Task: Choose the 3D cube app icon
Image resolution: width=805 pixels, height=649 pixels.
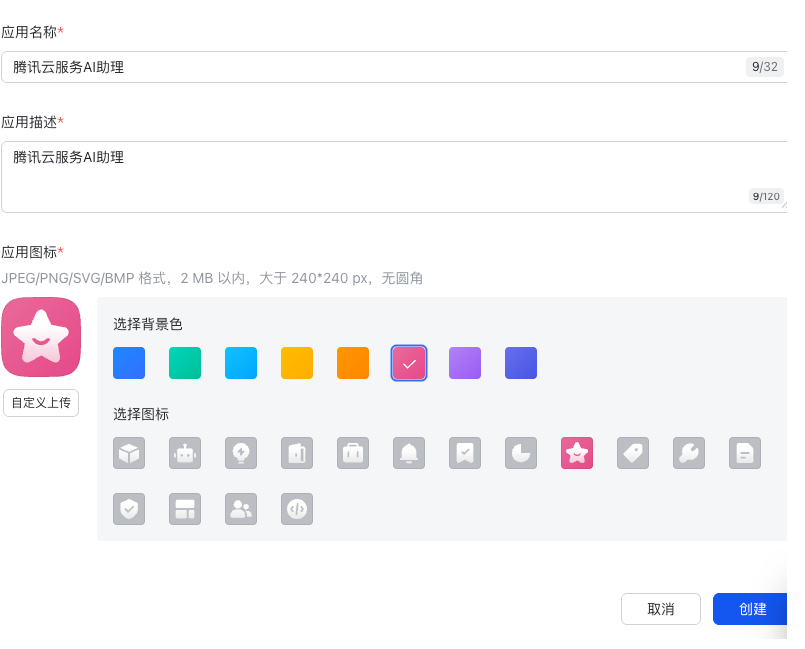Action: (x=129, y=453)
